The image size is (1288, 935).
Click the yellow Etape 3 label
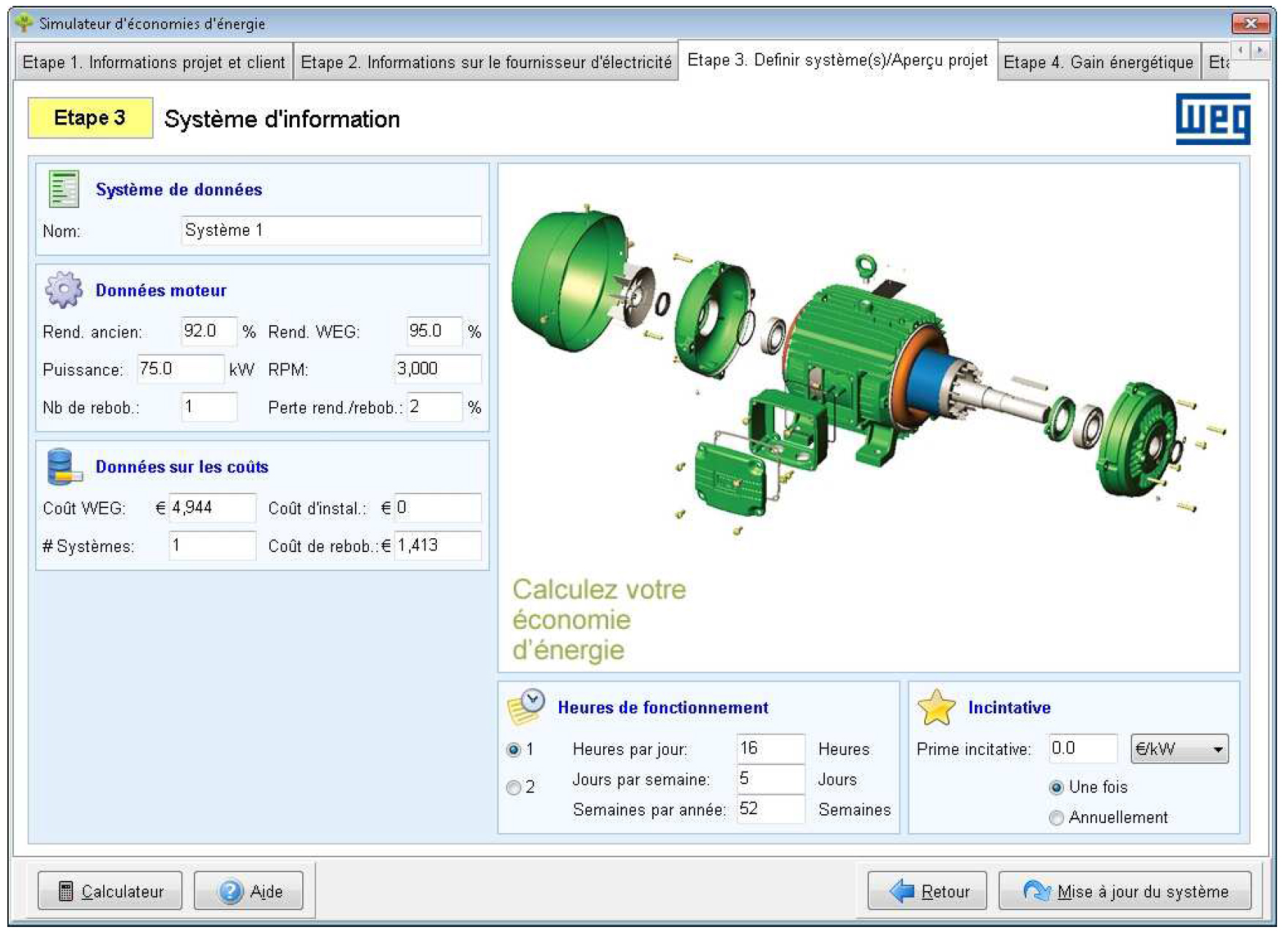(x=90, y=118)
